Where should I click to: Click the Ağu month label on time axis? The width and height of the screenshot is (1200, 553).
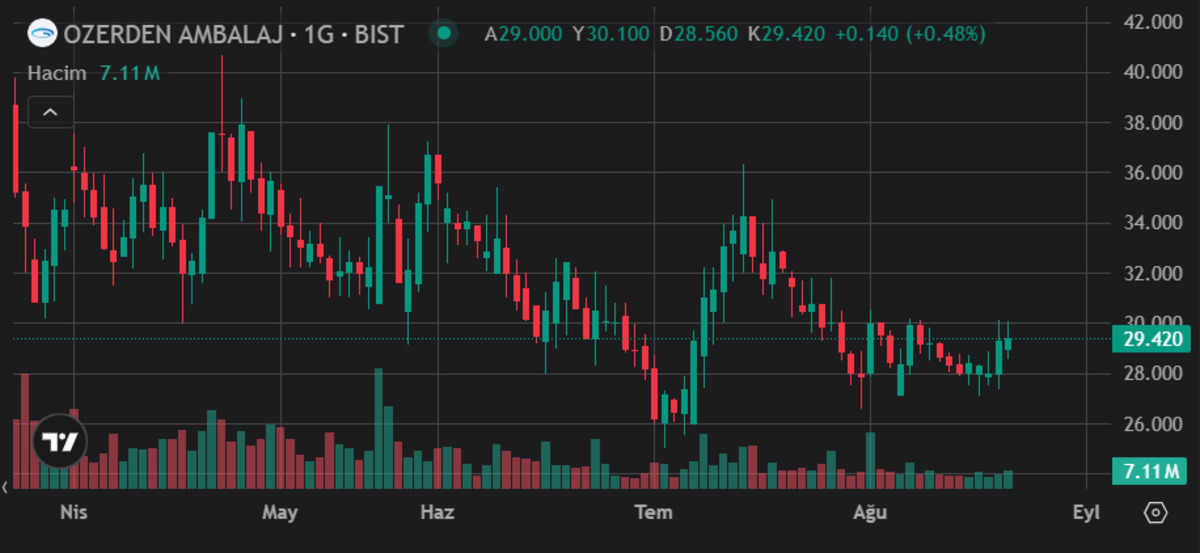point(870,512)
